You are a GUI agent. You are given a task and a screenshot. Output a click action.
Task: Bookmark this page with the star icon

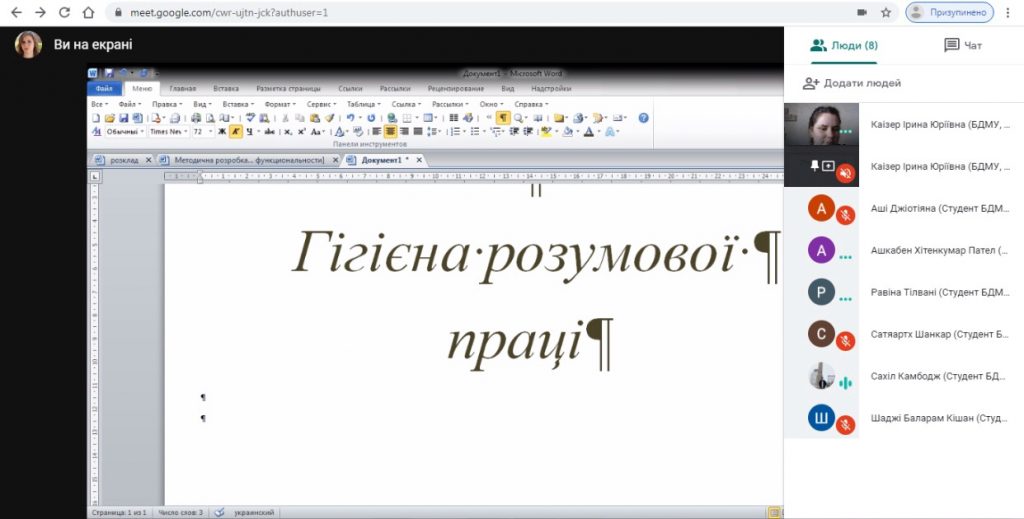pos(886,13)
